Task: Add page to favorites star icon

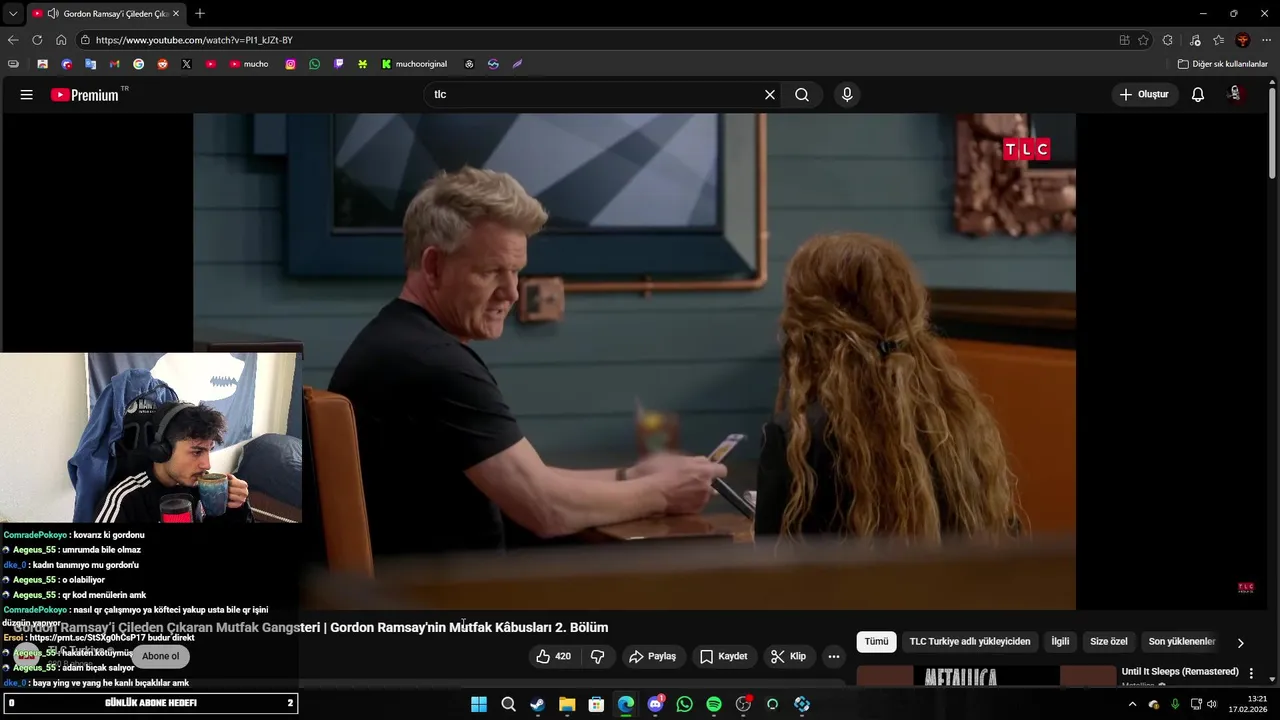Action: pyautogui.click(x=1144, y=40)
